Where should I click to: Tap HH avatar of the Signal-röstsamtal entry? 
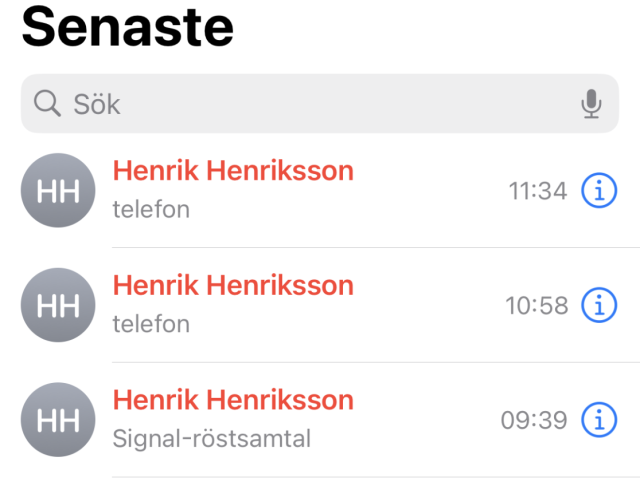click(58, 420)
